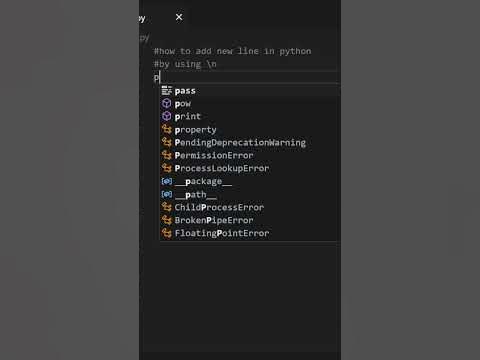The image size is (480, 360).
Task: Place the cursor on the '#by using \n' comment line
Action: [185, 64]
